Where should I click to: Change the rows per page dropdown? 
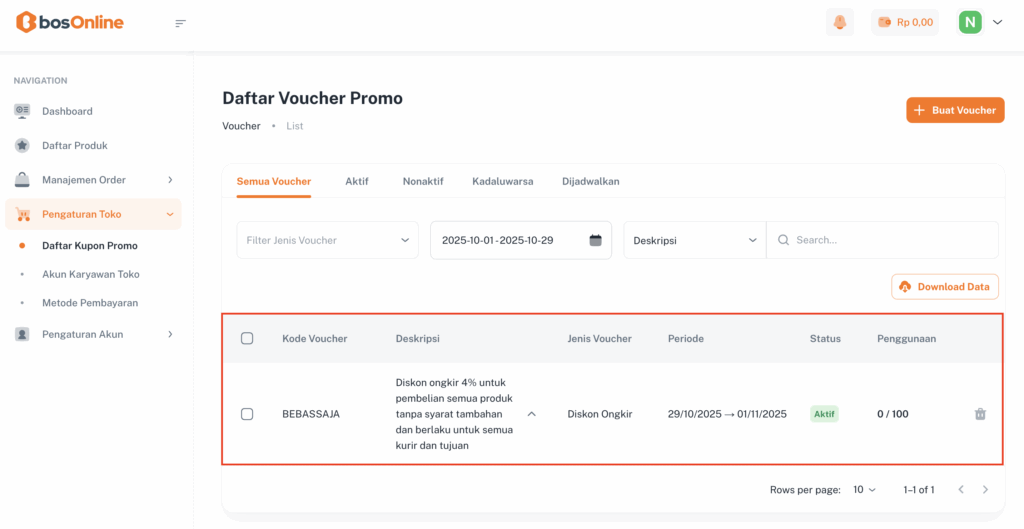(864, 490)
